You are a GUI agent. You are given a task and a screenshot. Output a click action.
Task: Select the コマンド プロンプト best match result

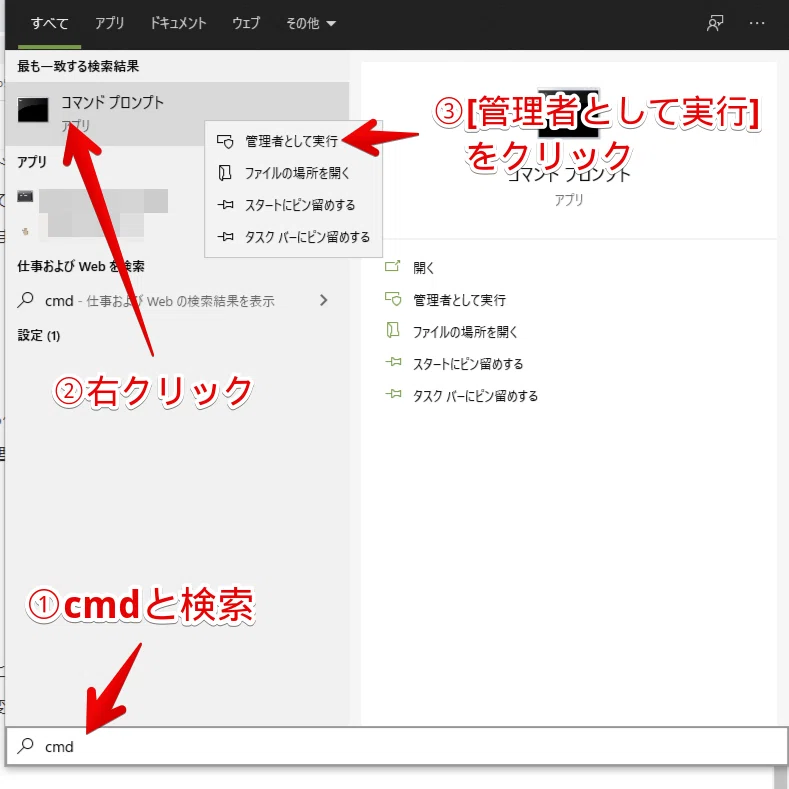click(x=177, y=114)
